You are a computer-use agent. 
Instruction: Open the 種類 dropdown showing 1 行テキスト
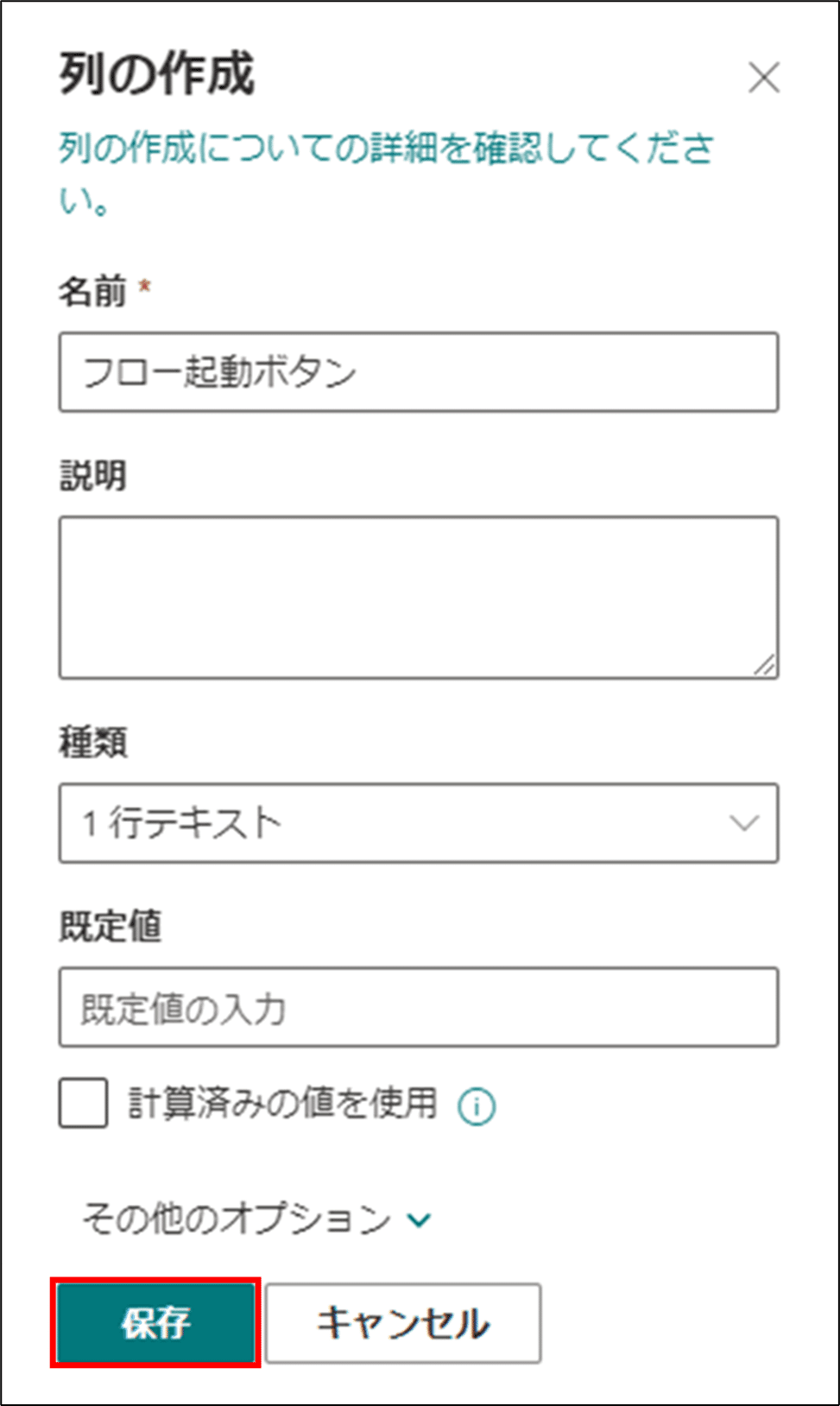(419, 823)
